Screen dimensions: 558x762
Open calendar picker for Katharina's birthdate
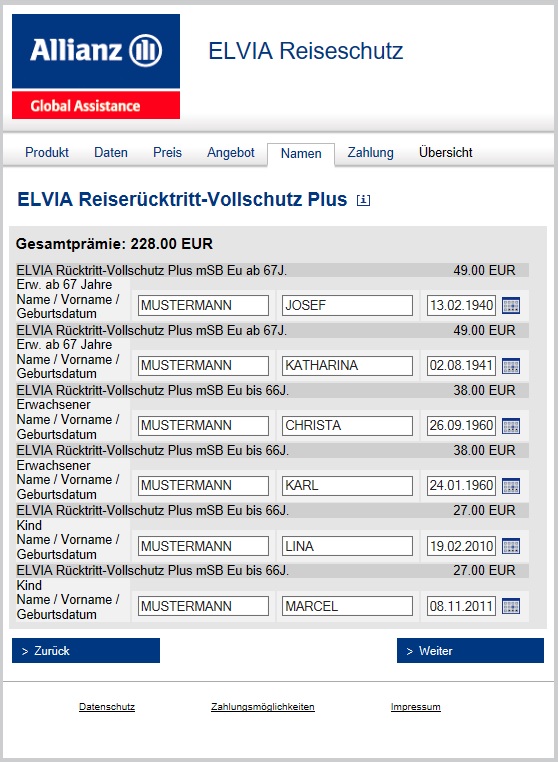511,365
